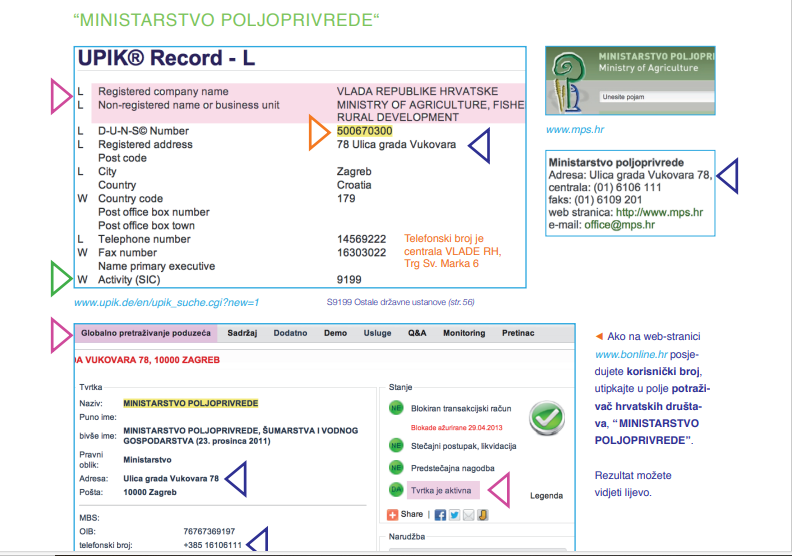792x556 pixels.
Task: Select the Pretinac tab
Action: pyautogui.click(x=518, y=333)
